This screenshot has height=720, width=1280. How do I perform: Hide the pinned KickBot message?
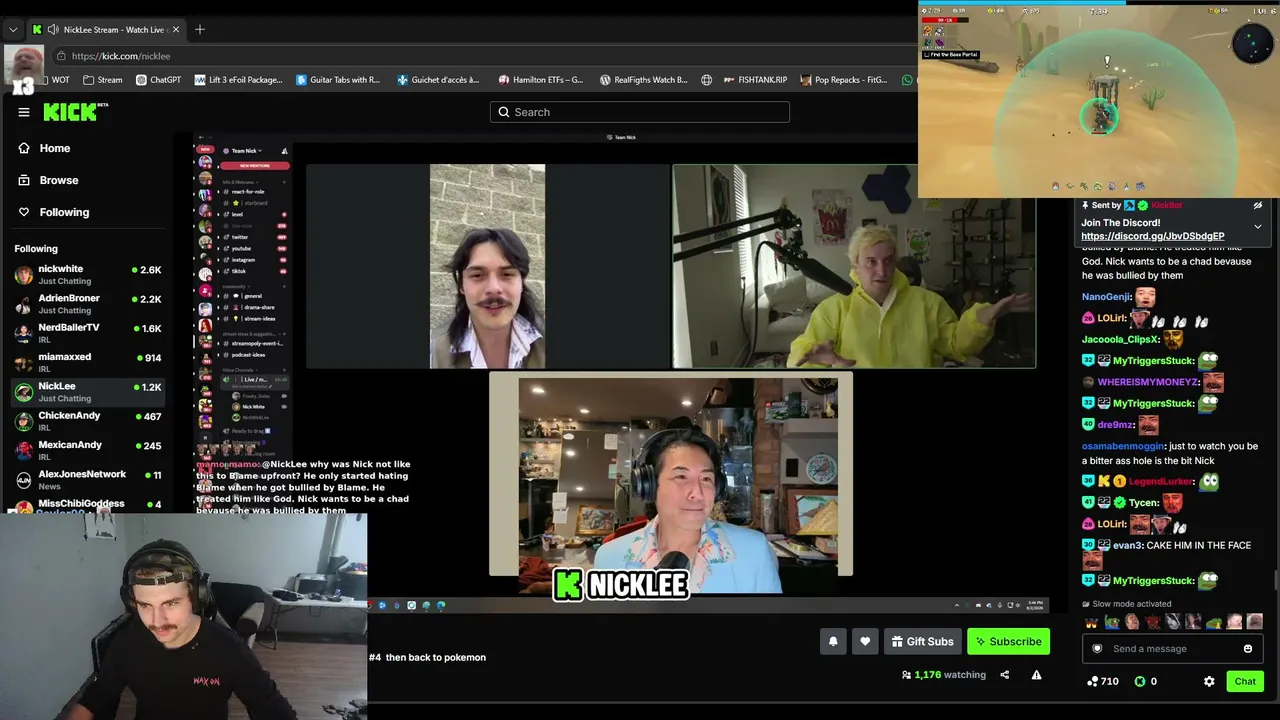point(1258,205)
